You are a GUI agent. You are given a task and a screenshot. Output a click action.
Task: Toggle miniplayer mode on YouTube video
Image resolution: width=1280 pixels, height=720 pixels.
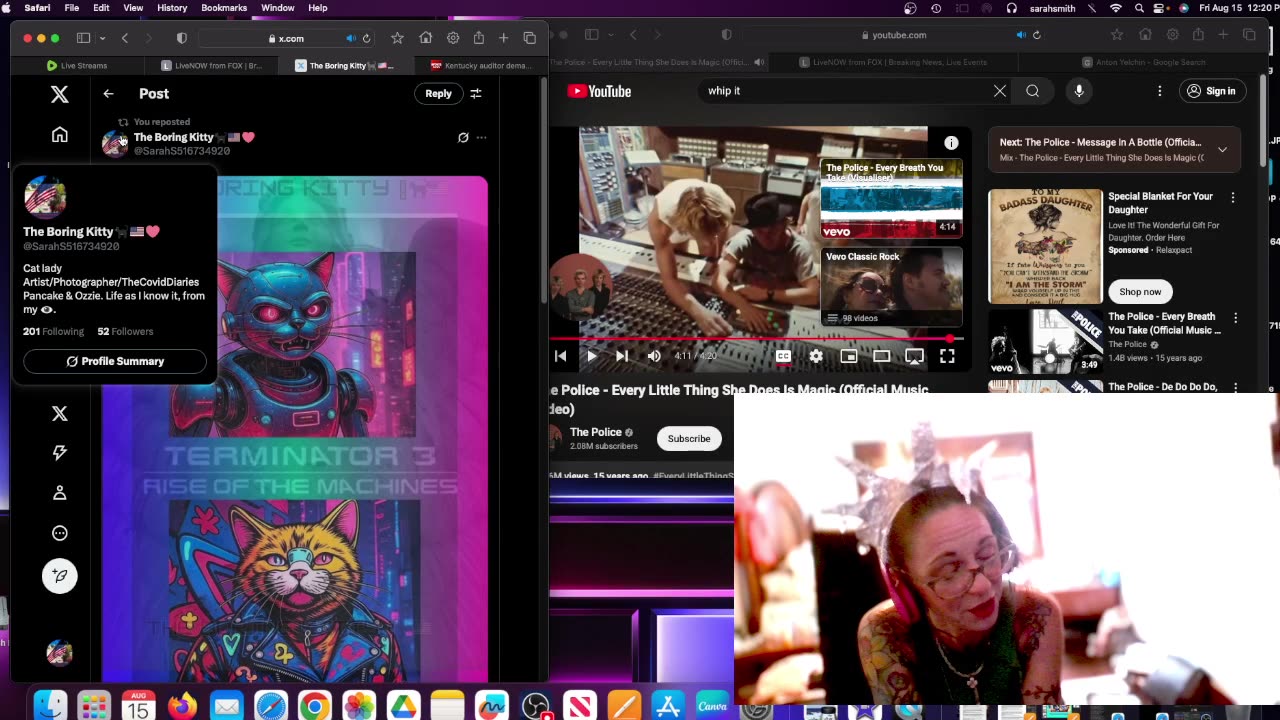tap(849, 356)
